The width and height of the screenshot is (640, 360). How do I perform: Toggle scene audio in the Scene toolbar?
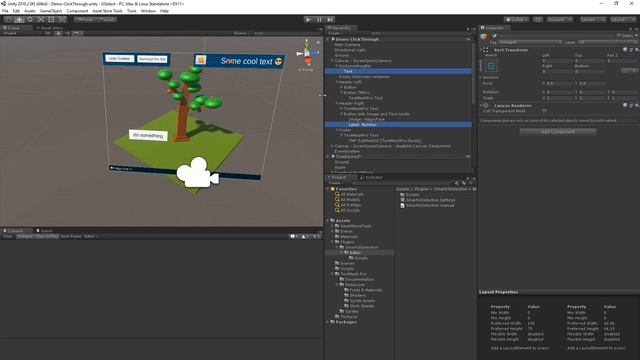67,33
